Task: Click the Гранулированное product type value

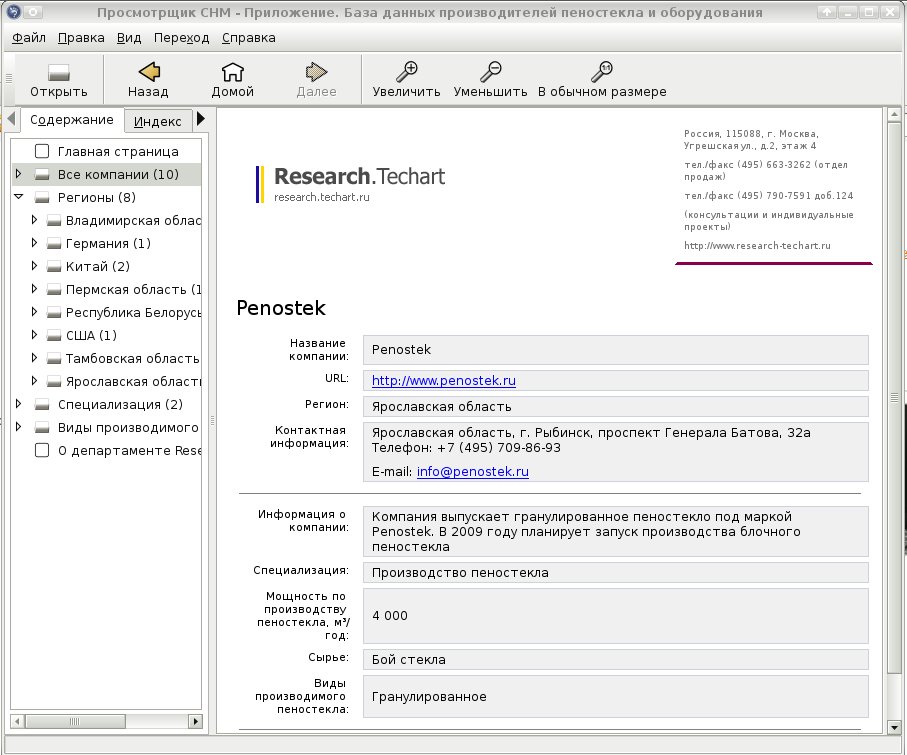Action: click(429, 697)
